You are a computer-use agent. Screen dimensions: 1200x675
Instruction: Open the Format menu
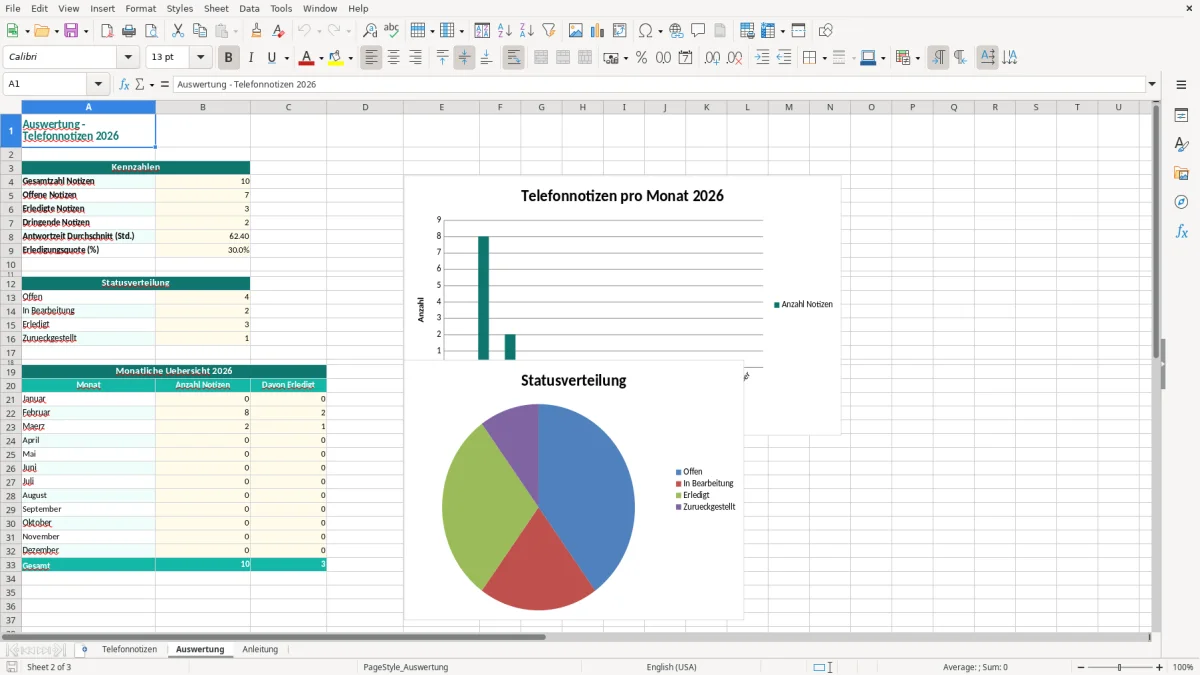pos(140,8)
